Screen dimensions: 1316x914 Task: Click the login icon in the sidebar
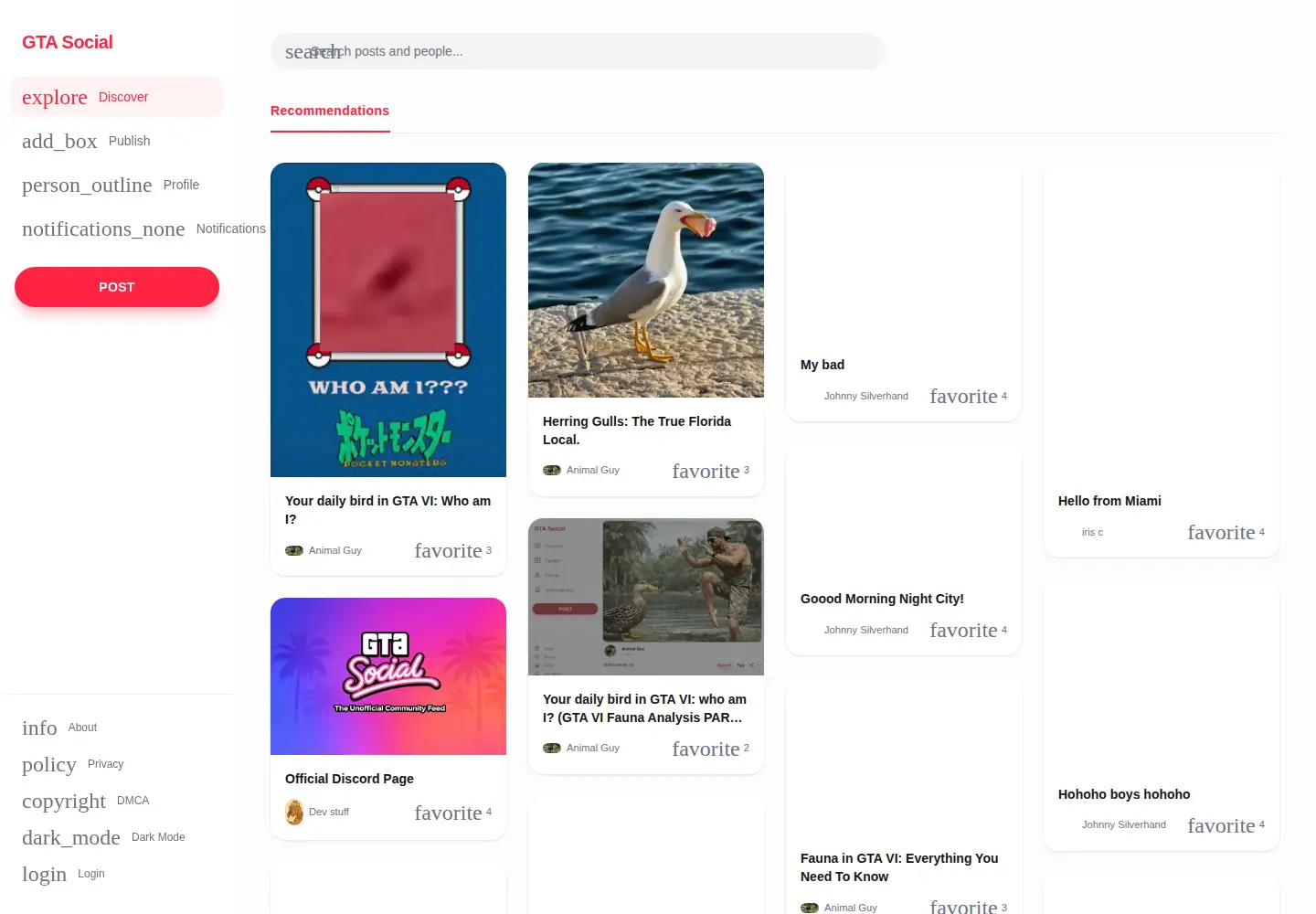tap(45, 874)
